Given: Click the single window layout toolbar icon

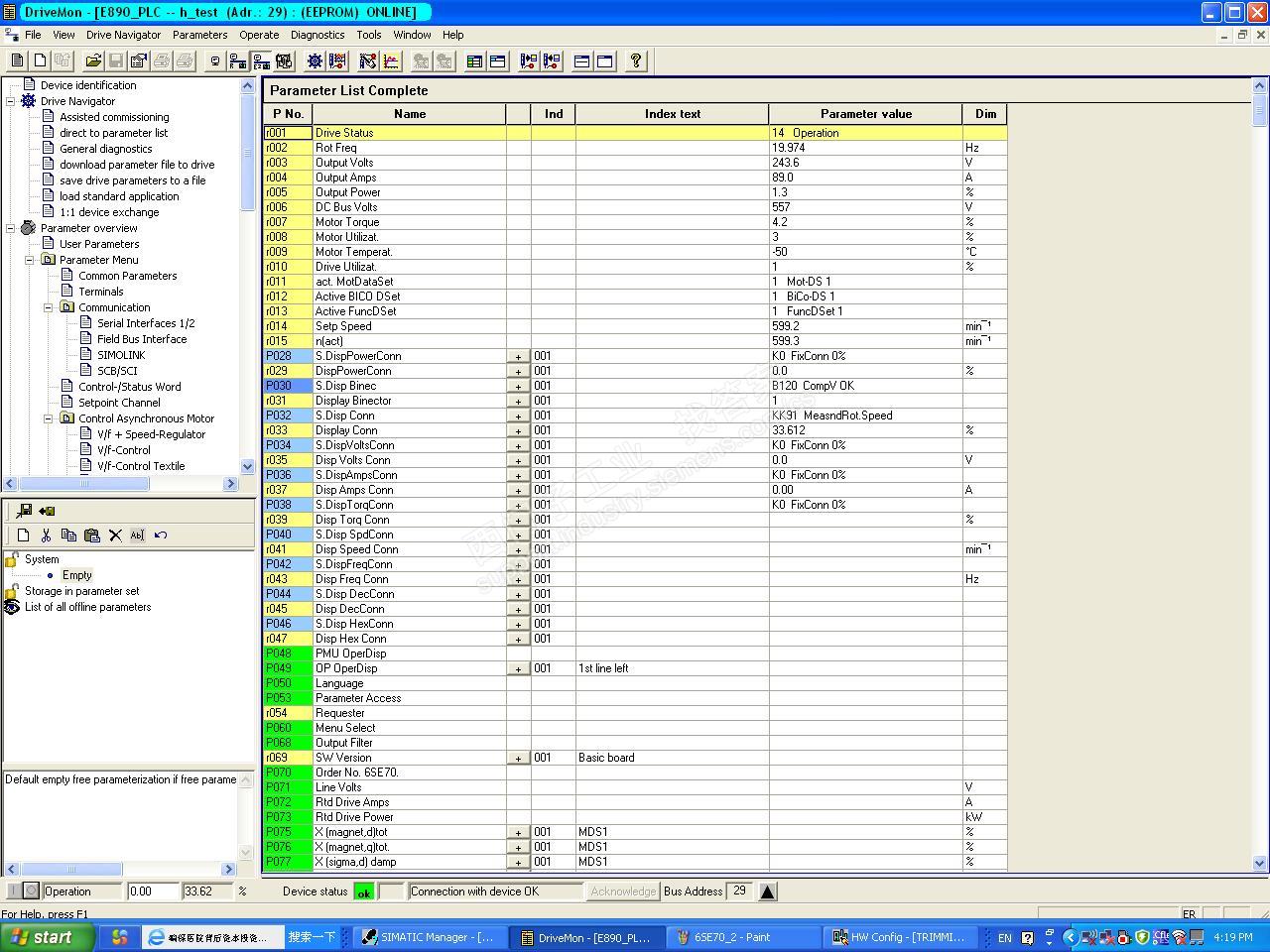Looking at the screenshot, I should 604,61.
